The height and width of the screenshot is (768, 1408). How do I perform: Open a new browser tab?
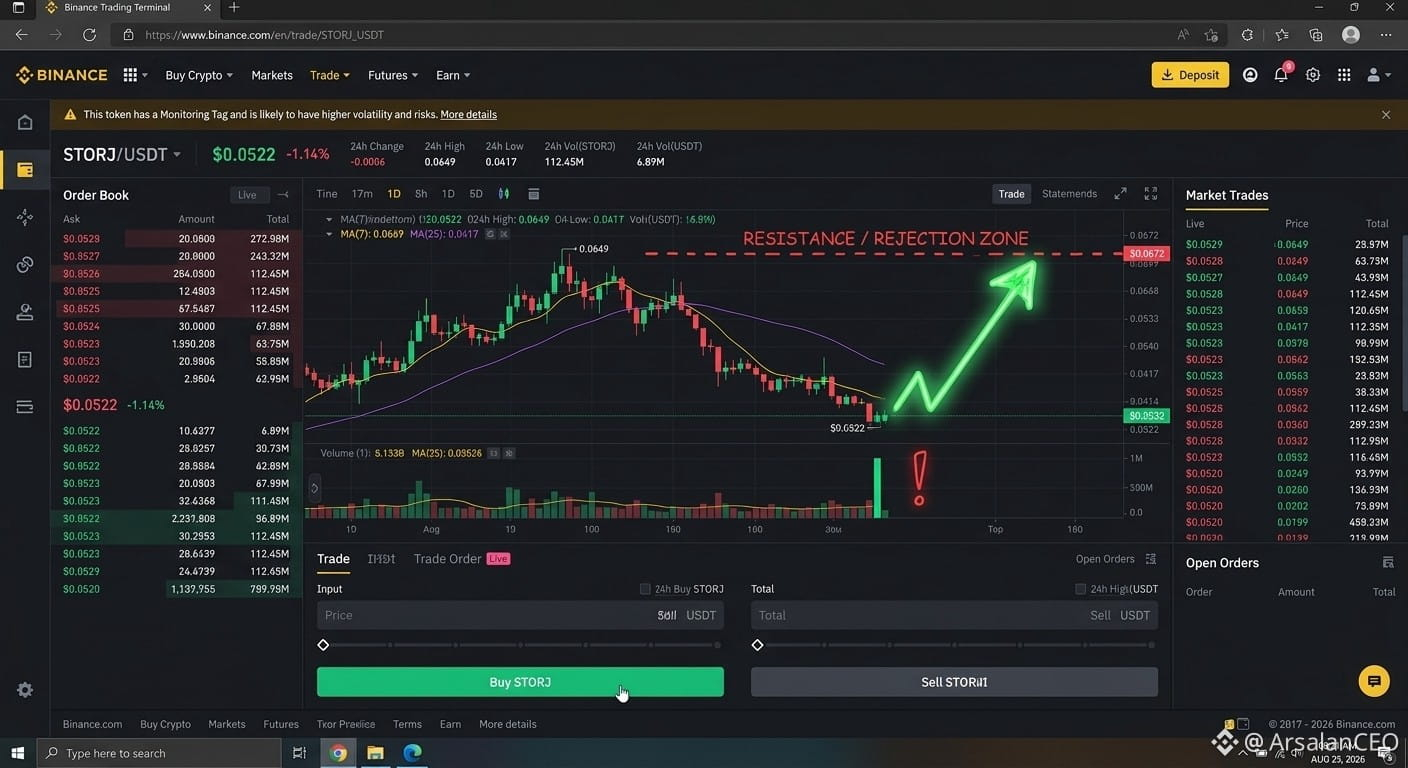[234, 8]
